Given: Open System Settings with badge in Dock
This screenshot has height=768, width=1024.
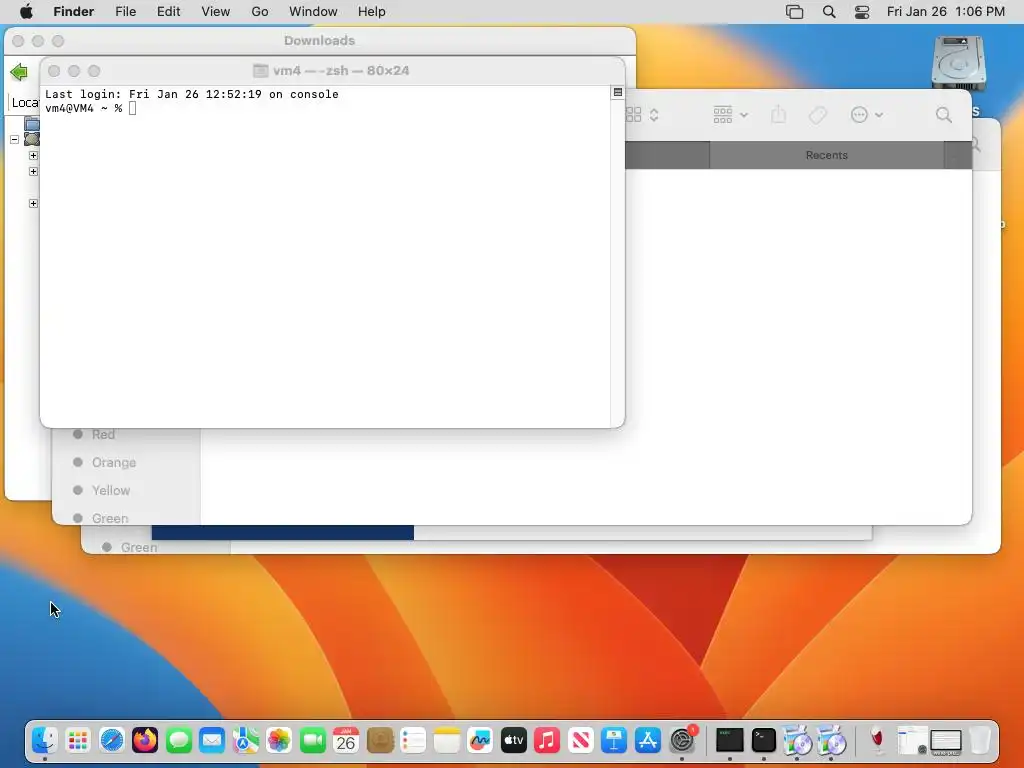Looking at the screenshot, I should (x=682, y=741).
